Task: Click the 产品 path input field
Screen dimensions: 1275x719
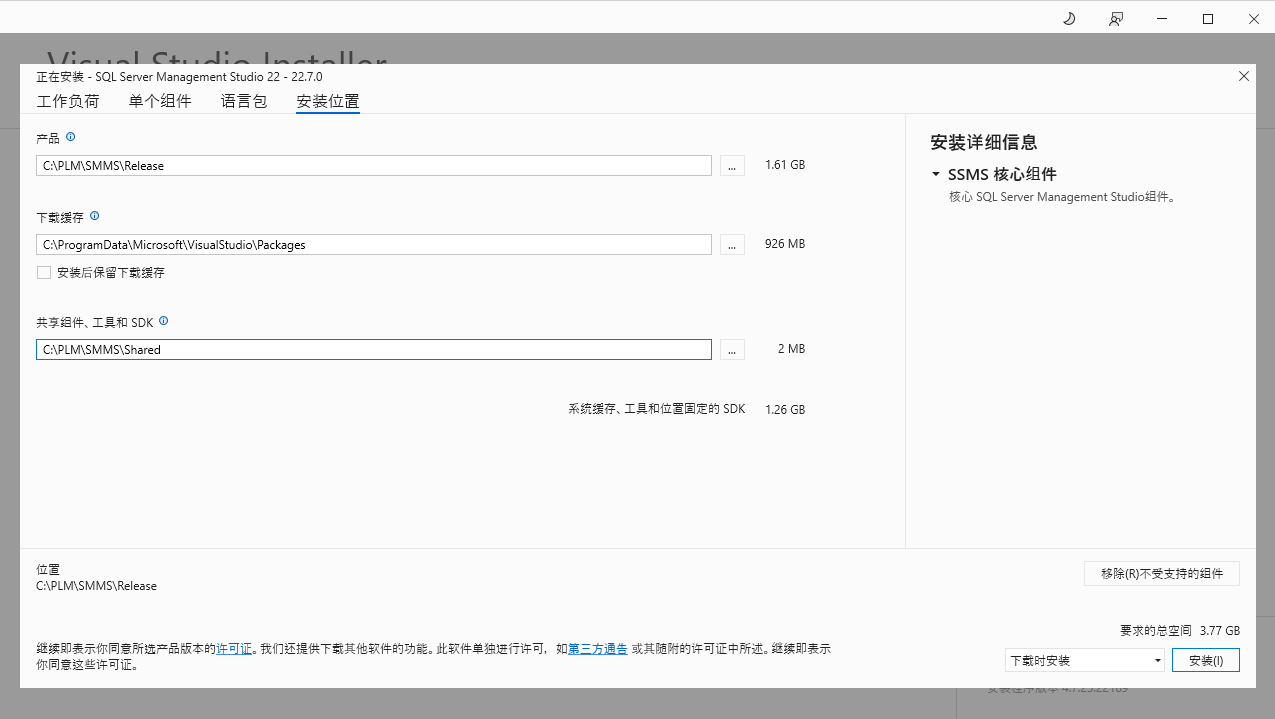Action: [x=374, y=165]
